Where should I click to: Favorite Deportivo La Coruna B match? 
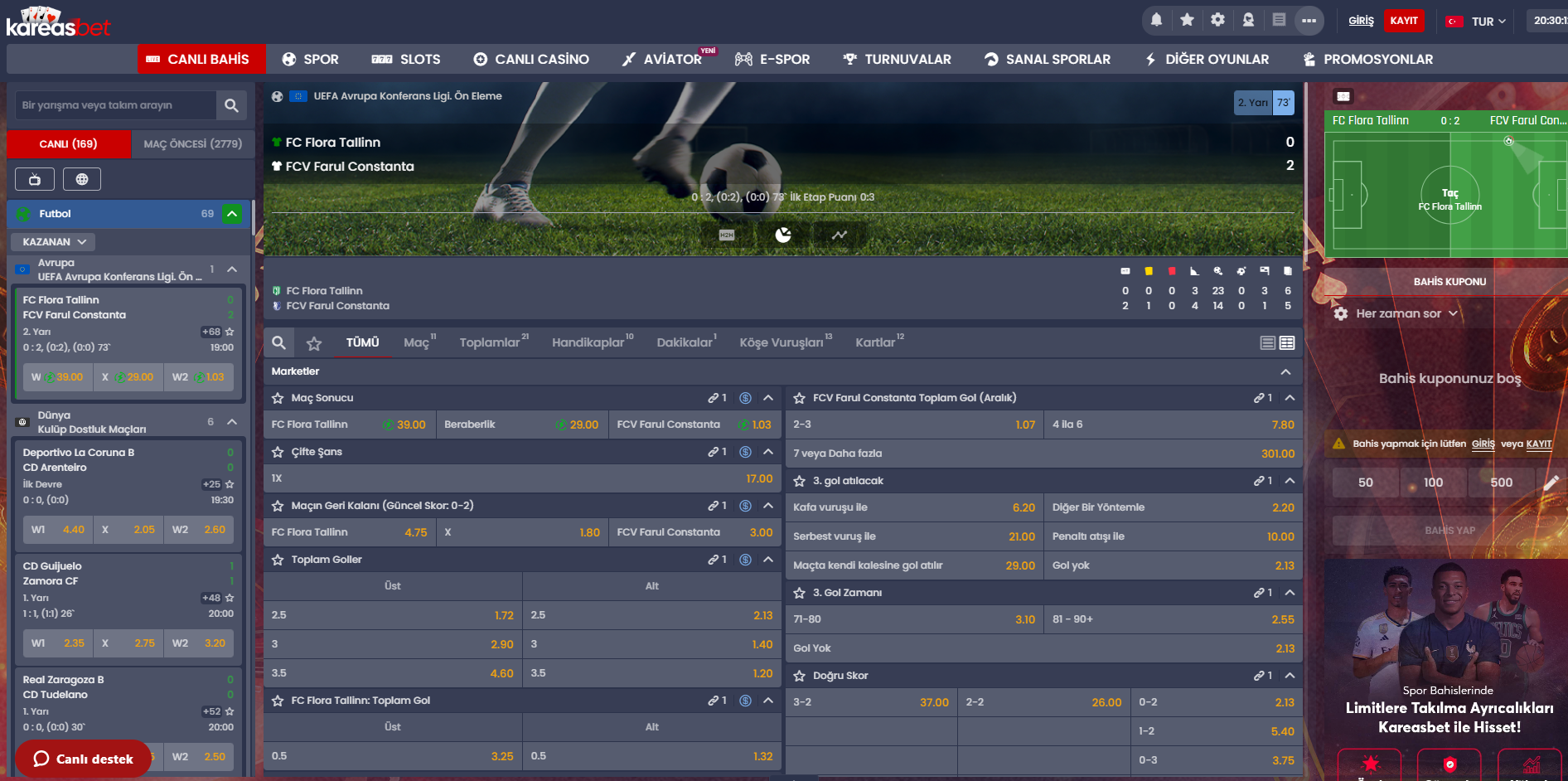pos(230,484)
